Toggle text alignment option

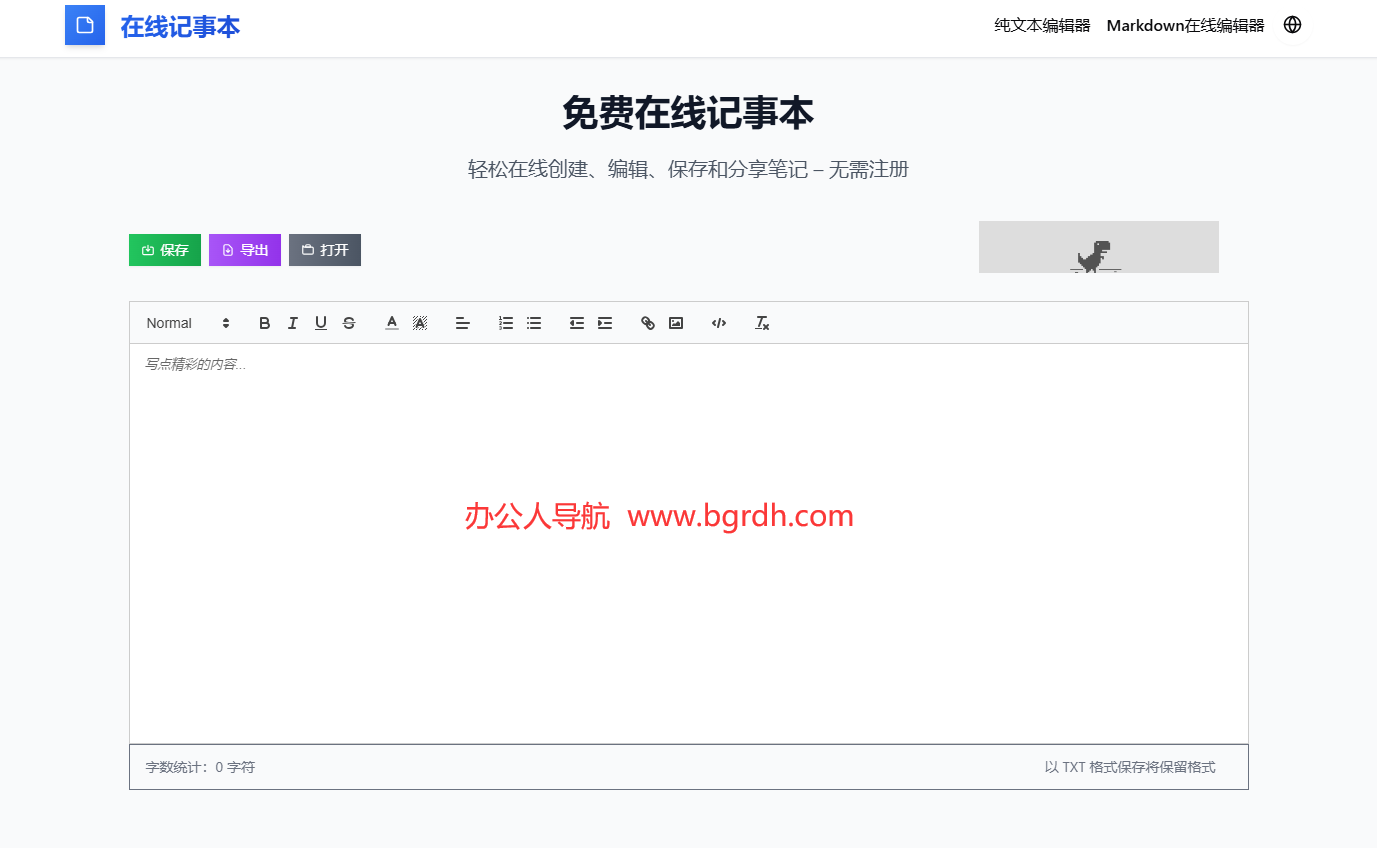click(462, 322)
